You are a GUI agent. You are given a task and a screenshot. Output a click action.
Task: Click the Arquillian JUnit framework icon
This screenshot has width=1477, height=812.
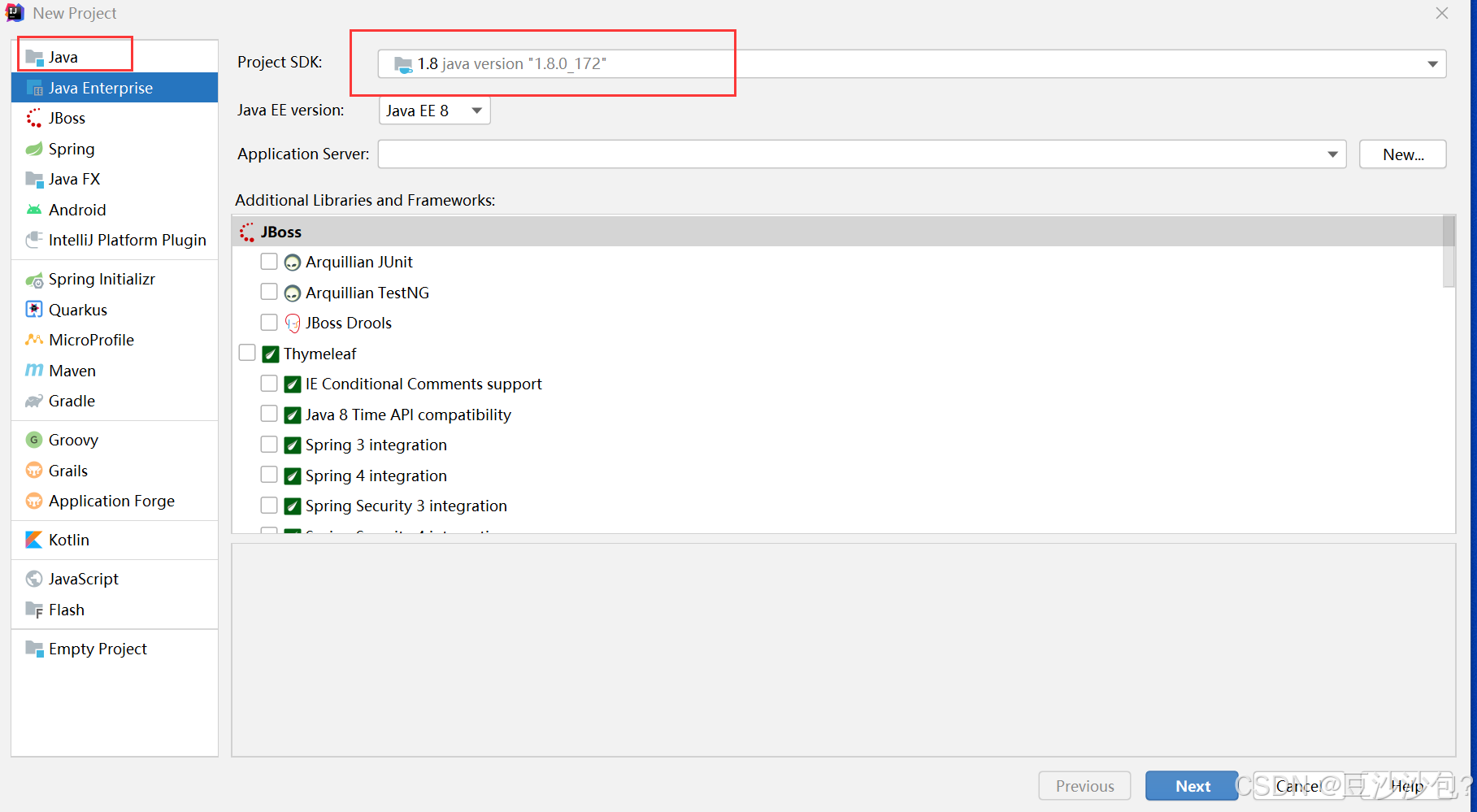point(293,263)
